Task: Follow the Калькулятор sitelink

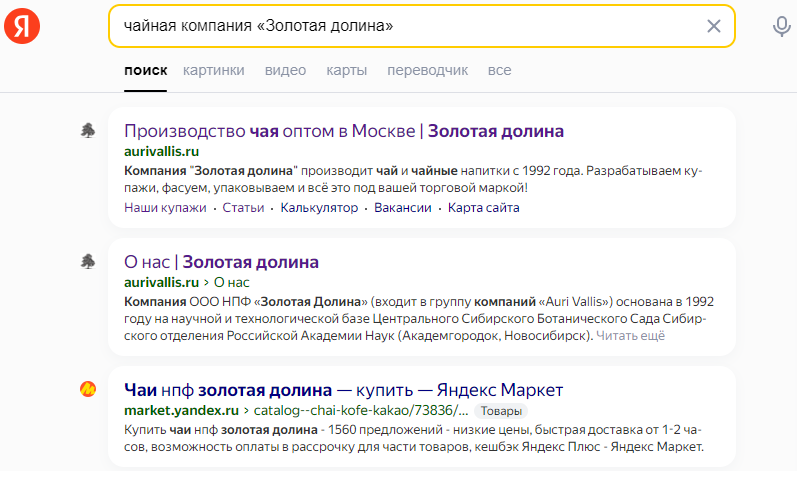Action: click(x=319, y=207)
